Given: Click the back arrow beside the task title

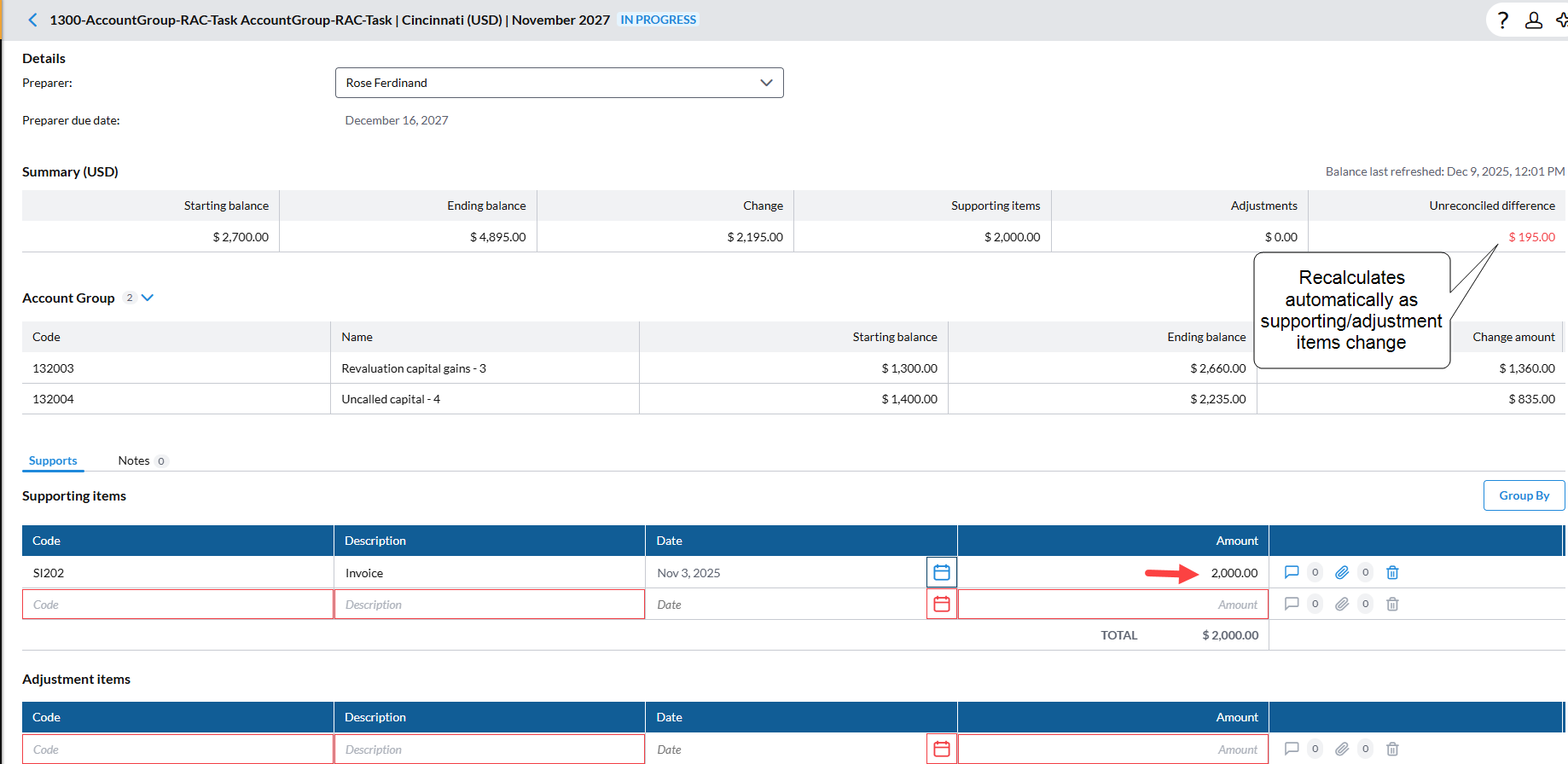Looking at the screenshot, I should 32,20.
